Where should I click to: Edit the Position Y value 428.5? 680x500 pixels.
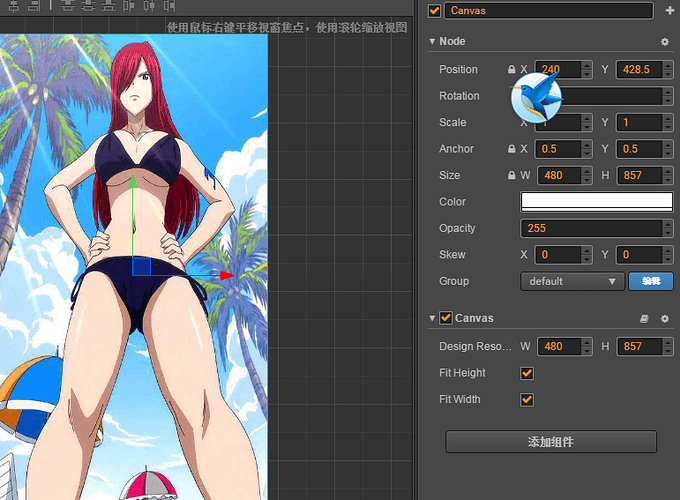[639, 69]
